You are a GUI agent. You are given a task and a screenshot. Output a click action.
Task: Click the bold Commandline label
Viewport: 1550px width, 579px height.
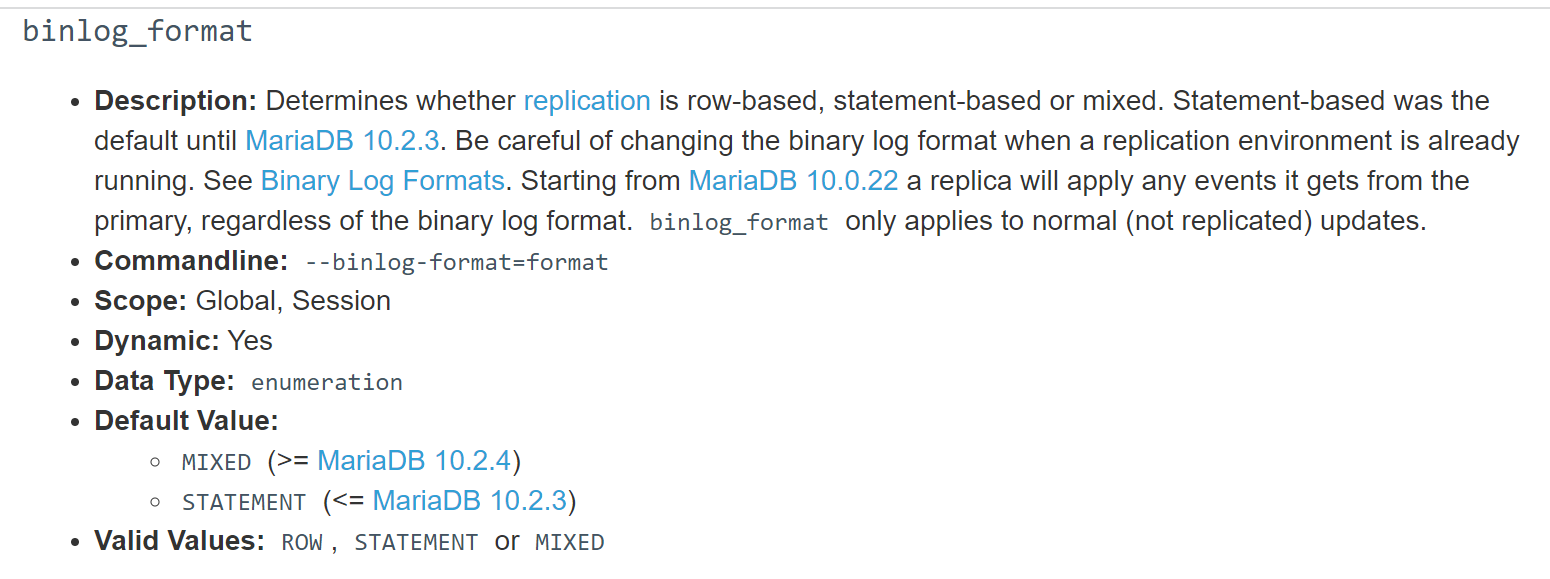(x=191, y=261)
